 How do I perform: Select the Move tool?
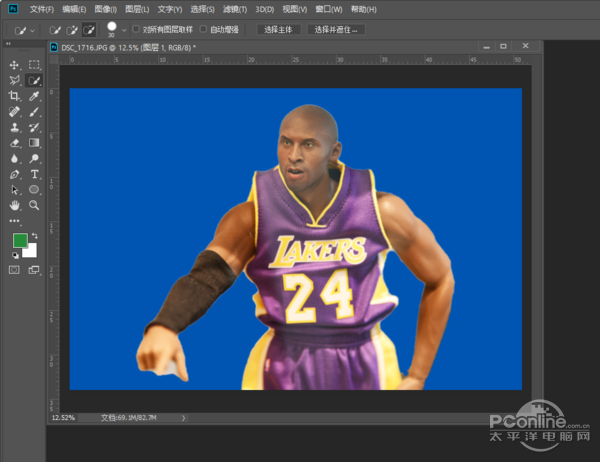(14, 65)
